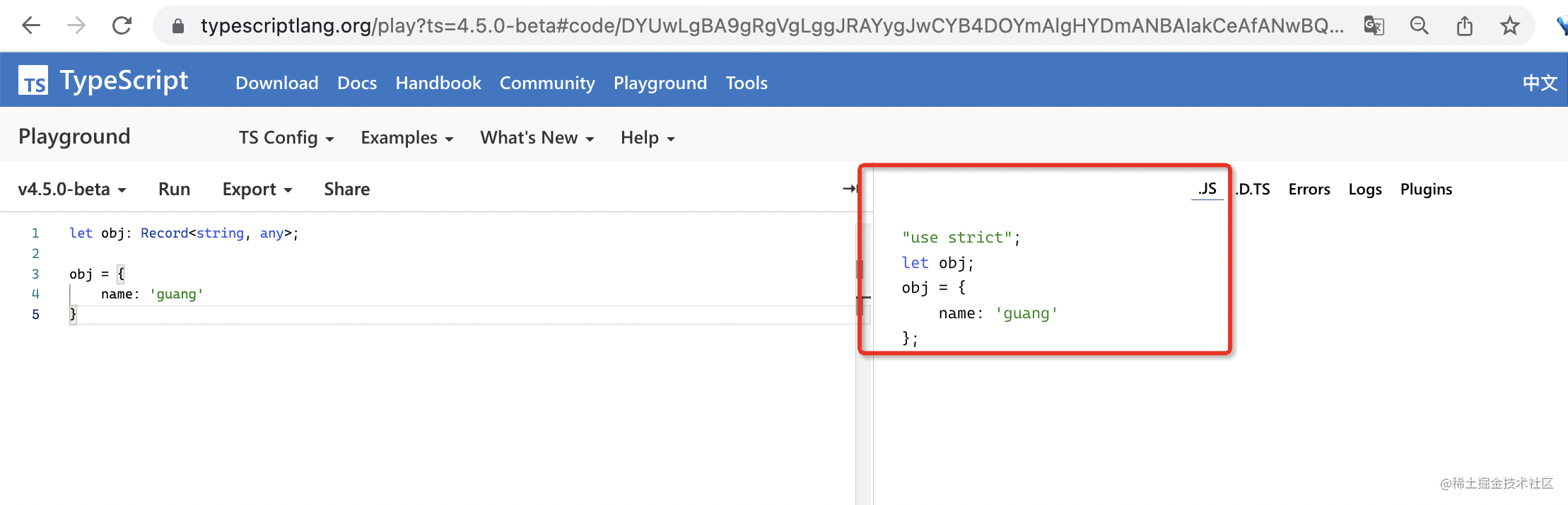Click the TypeScript TS logo icon
Image resolution: width=1568 pixels, height=505 pixels.
[33, 81]
